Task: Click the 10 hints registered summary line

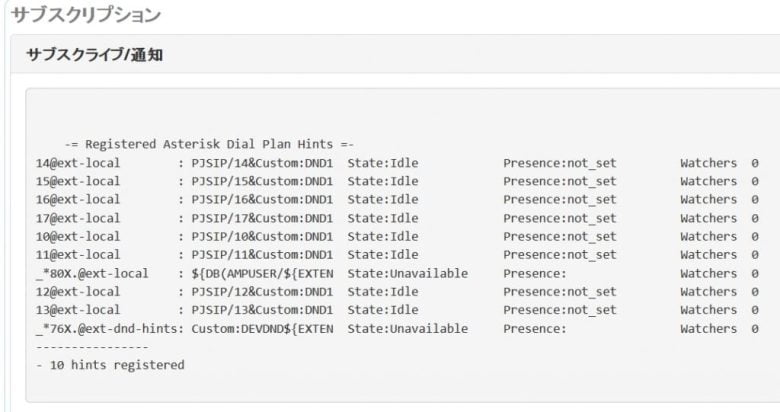Action: point(110,365)
